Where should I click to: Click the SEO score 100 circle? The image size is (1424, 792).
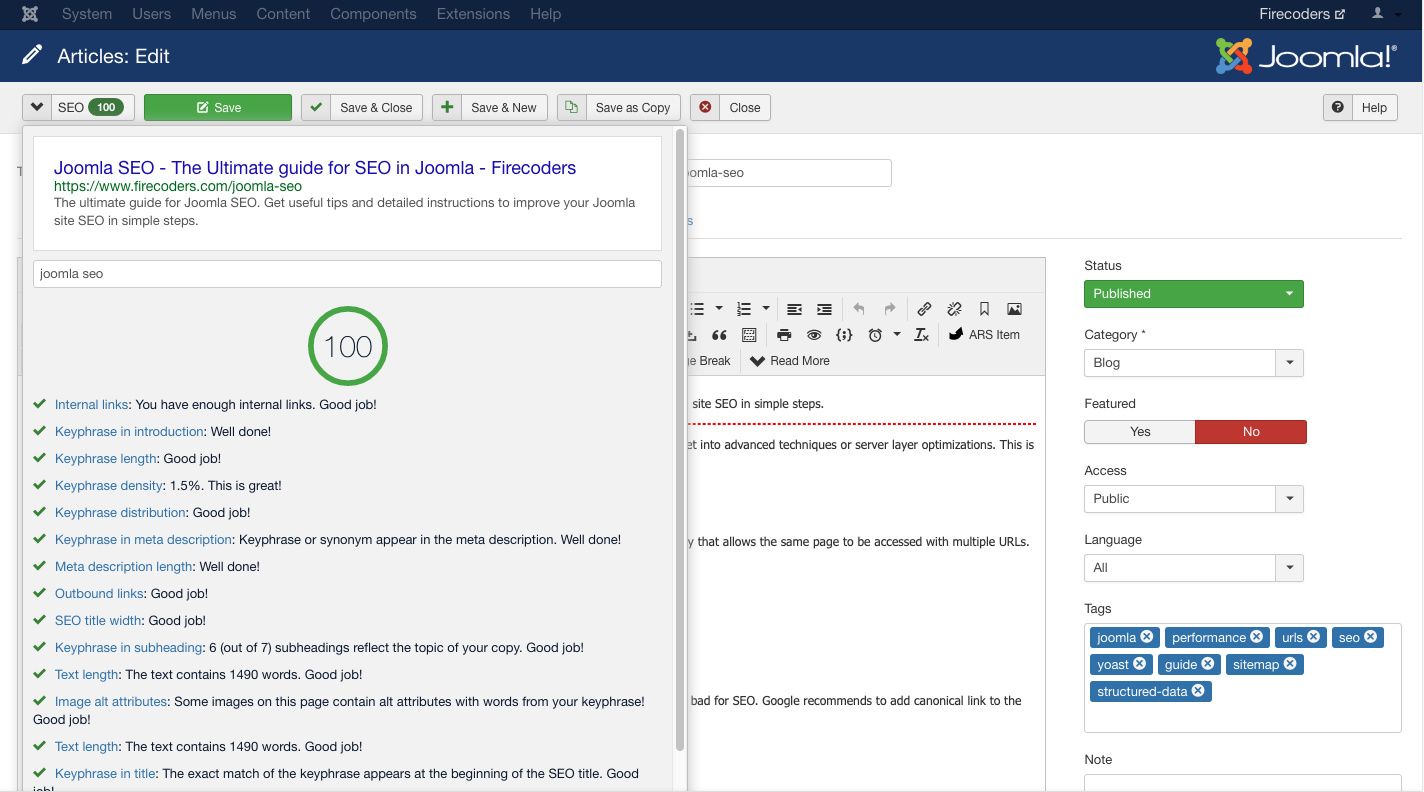click(348, 347)
